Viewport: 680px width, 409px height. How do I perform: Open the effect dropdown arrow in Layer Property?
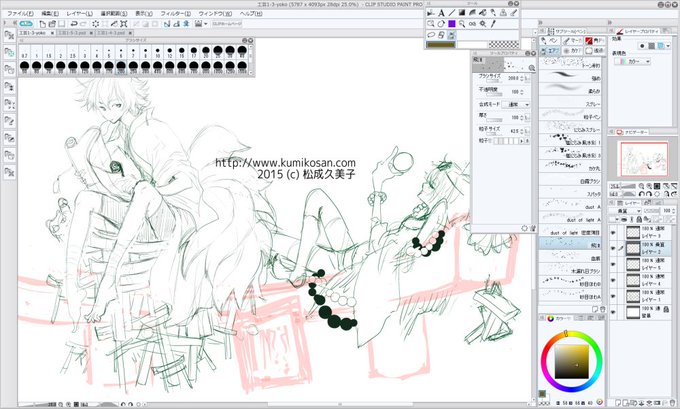pos(668,46)
